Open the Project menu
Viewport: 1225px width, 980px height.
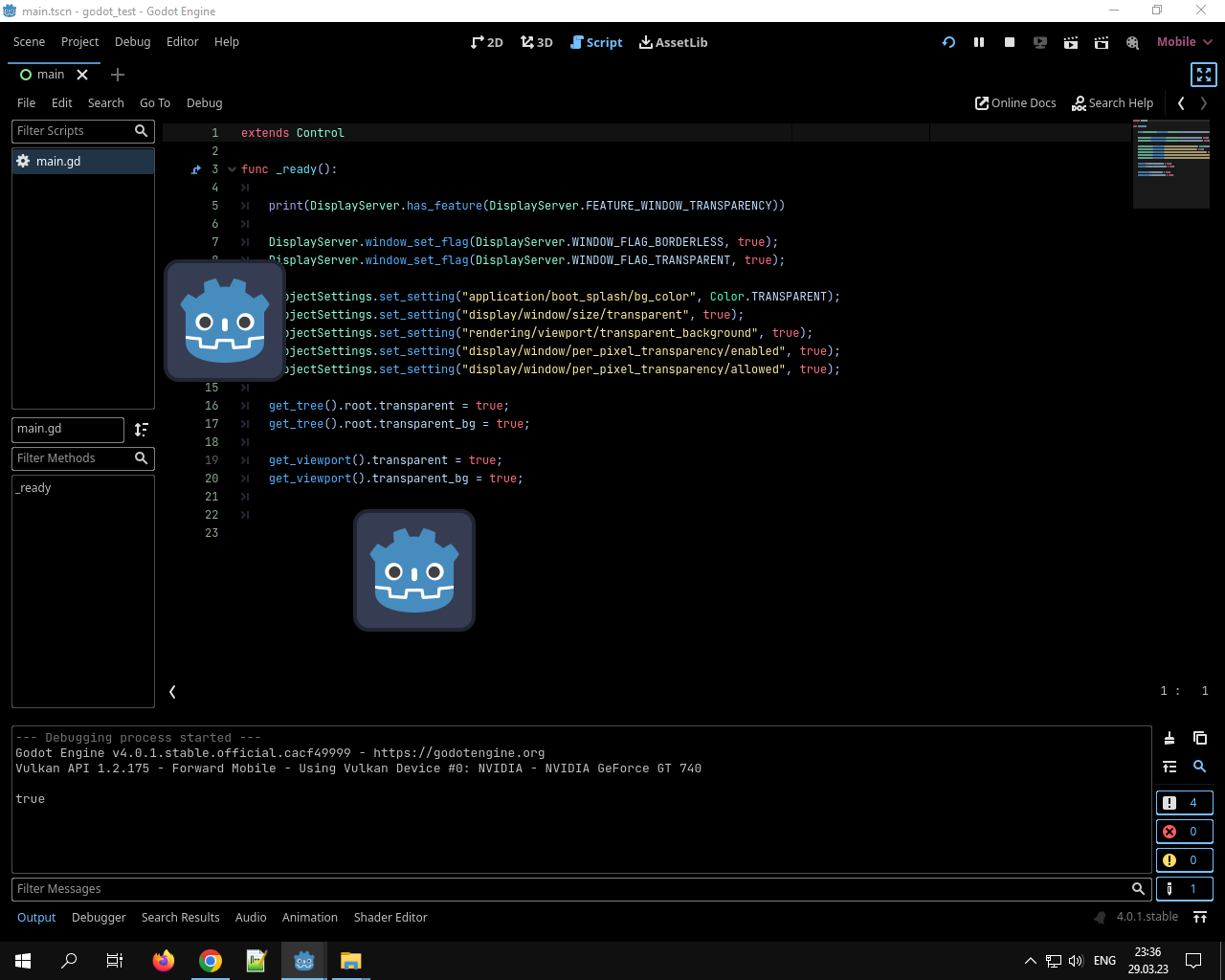tap(79, 42)
